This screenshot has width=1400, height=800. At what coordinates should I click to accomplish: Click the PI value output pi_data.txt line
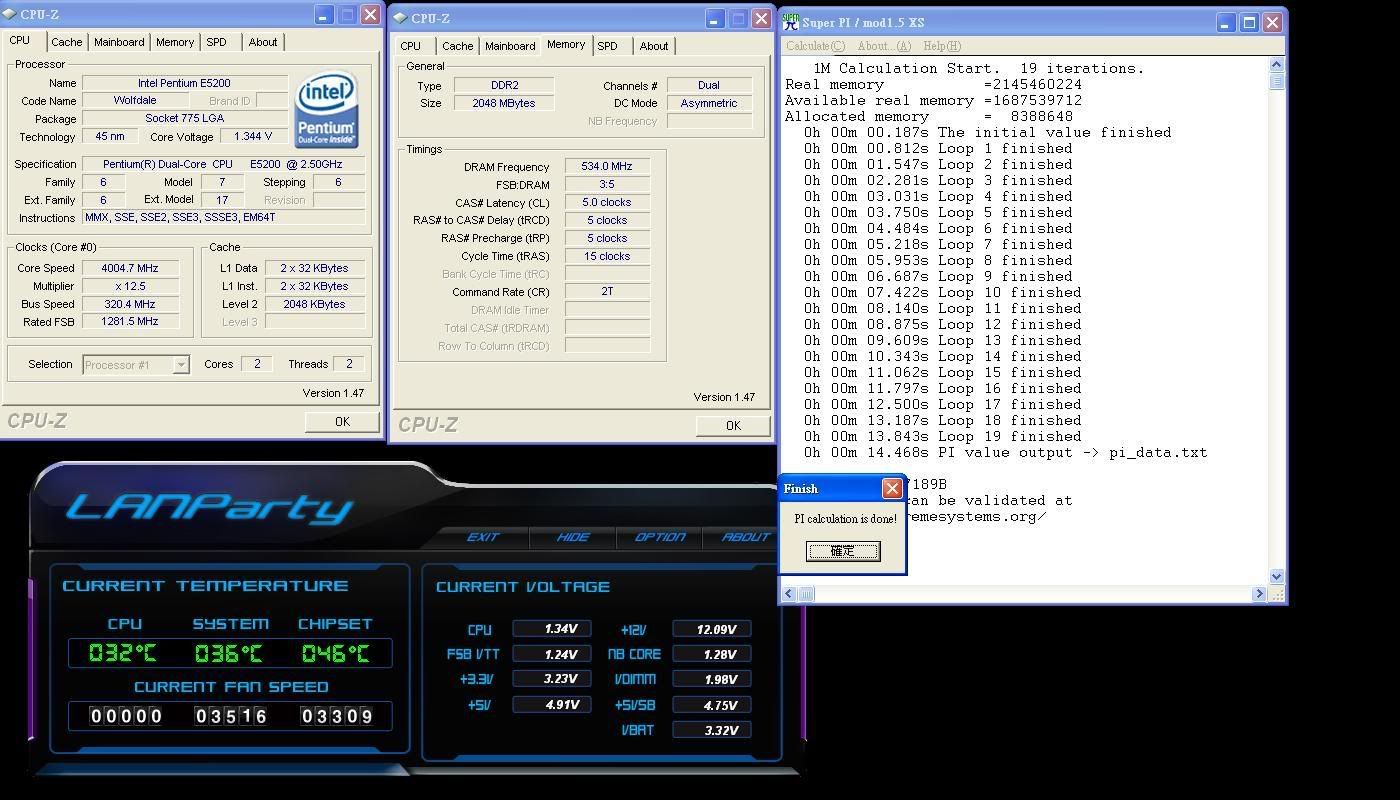point(1005,453)
